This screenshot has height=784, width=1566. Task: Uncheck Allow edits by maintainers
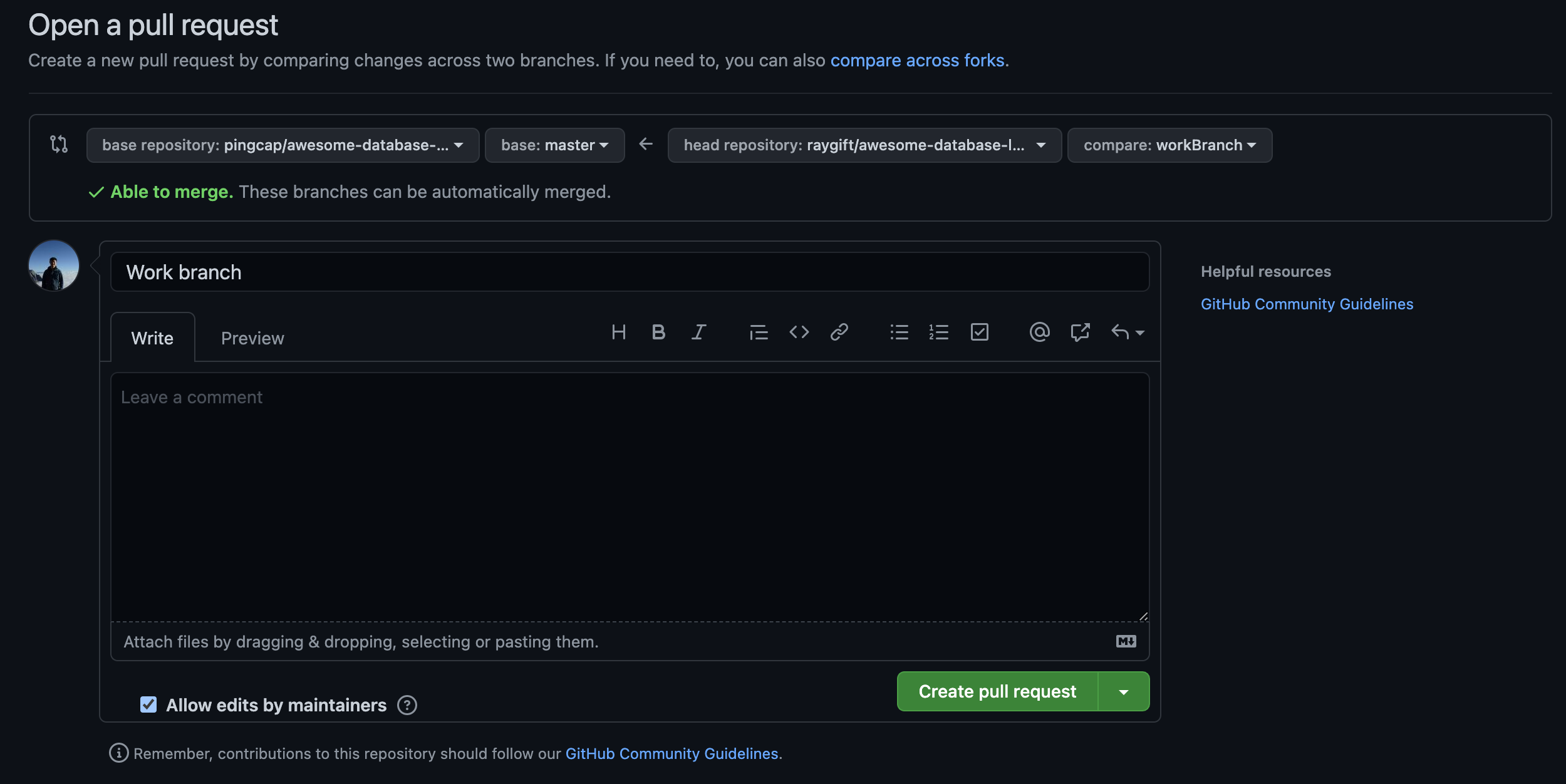tap(148, 704)
